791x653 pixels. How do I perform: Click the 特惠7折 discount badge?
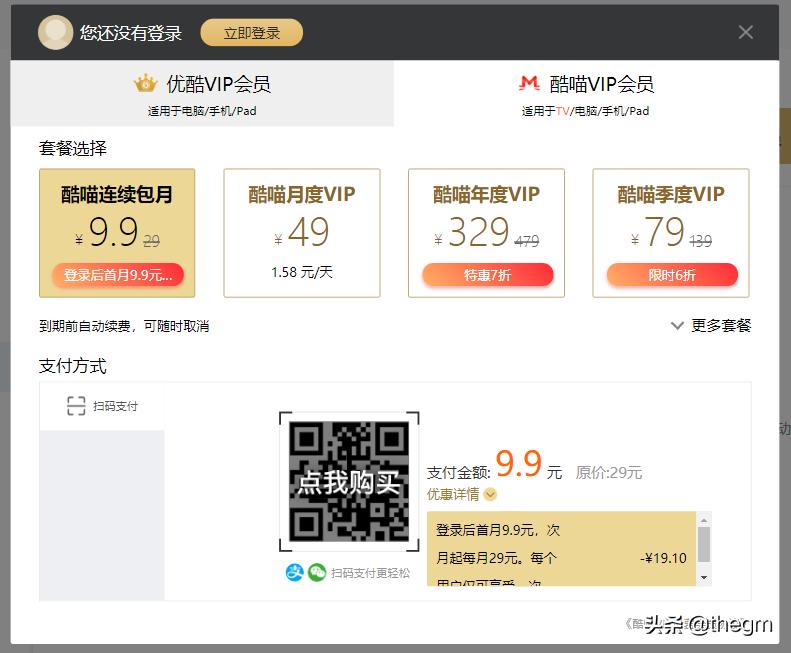pos(487,275)
